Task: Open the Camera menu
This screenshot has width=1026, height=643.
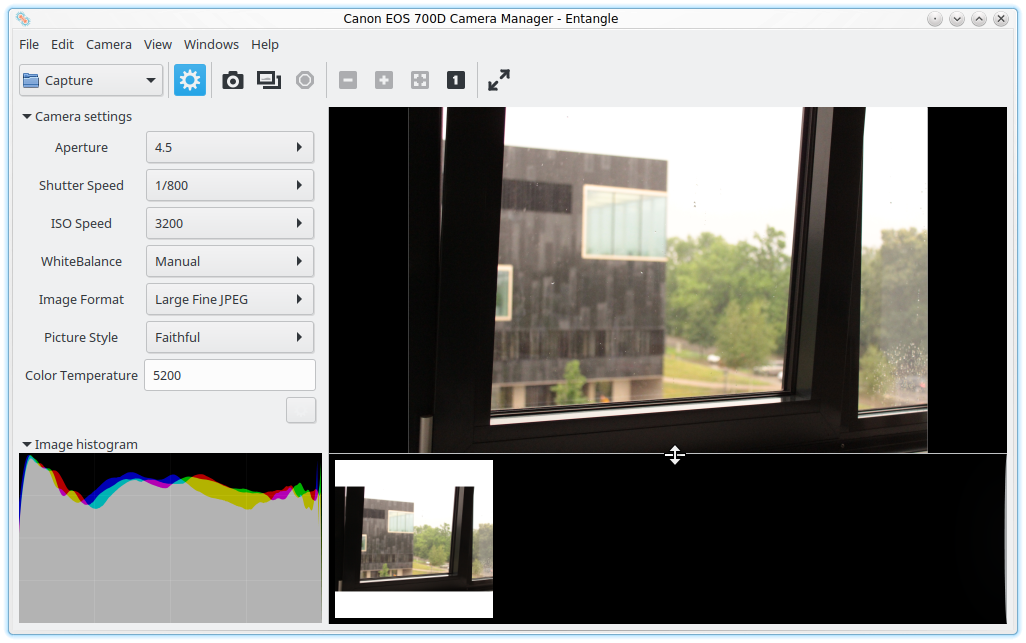Action: pos(108,45)
